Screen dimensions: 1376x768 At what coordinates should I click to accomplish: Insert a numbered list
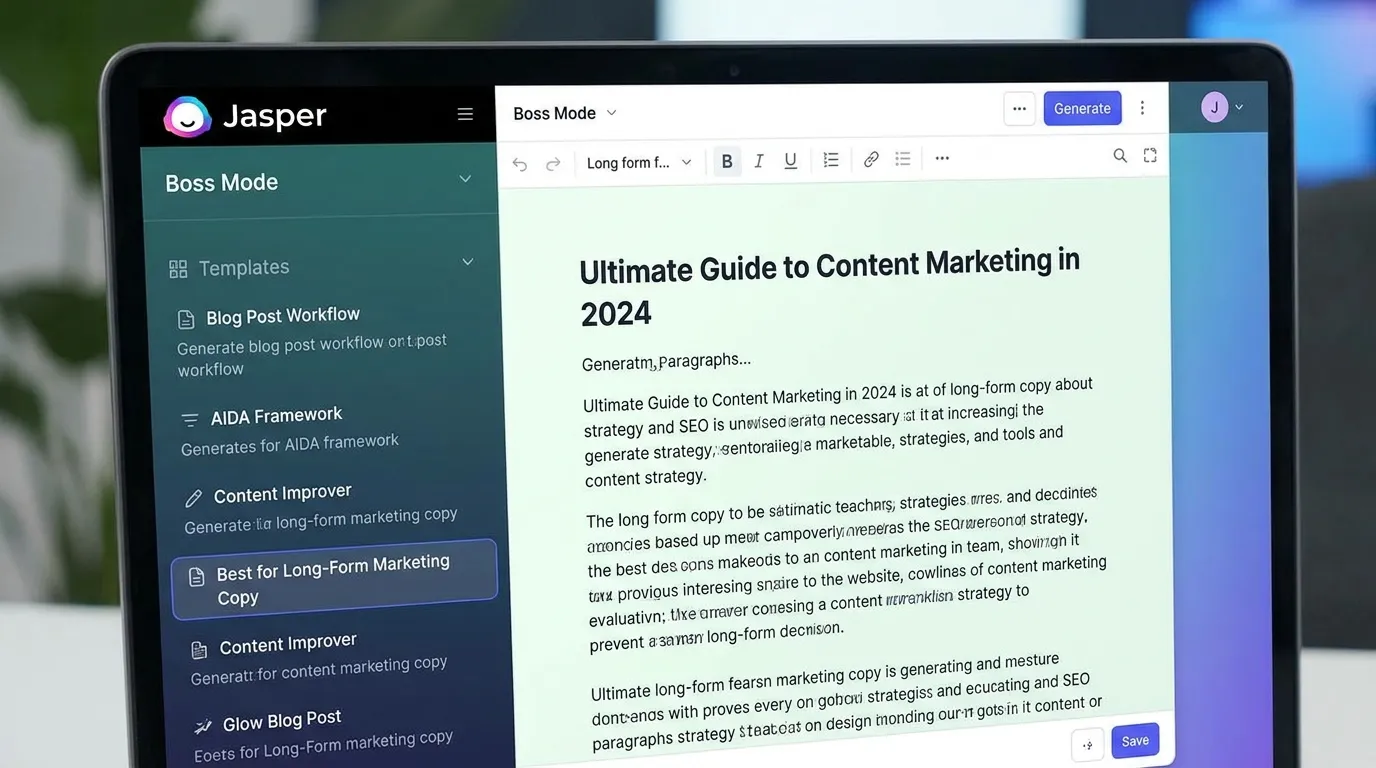click(x=831, y=159)
